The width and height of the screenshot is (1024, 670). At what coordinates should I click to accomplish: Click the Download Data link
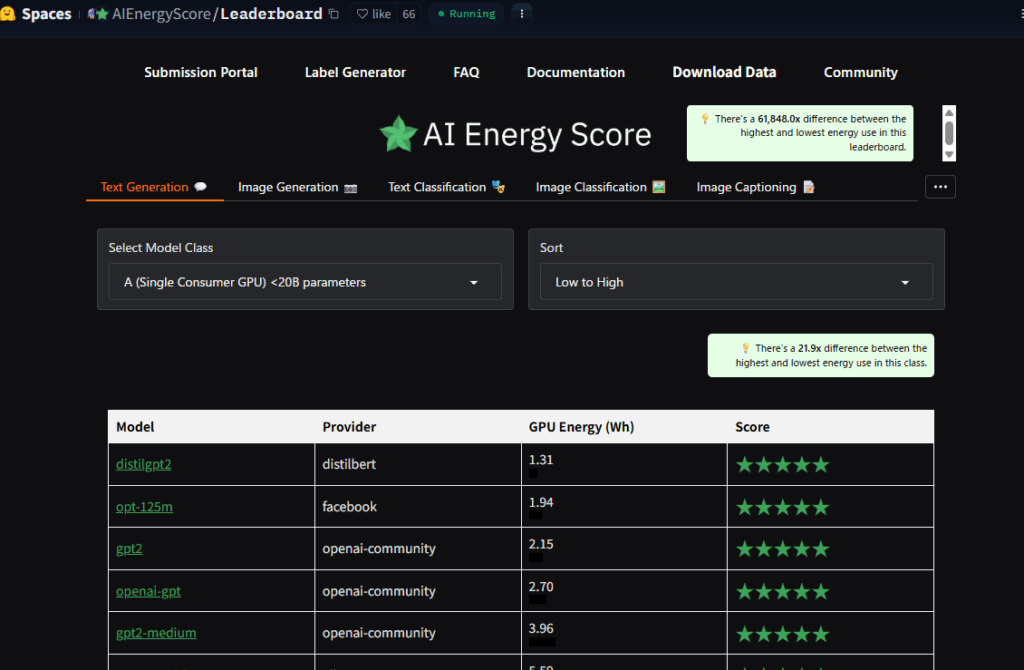click(x=724, y=72)
